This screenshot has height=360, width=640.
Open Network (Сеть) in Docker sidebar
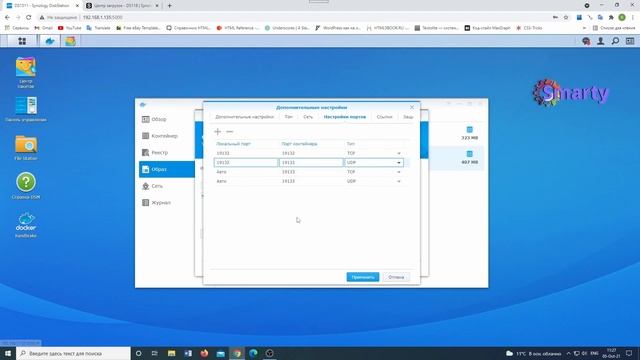(167, 186)
